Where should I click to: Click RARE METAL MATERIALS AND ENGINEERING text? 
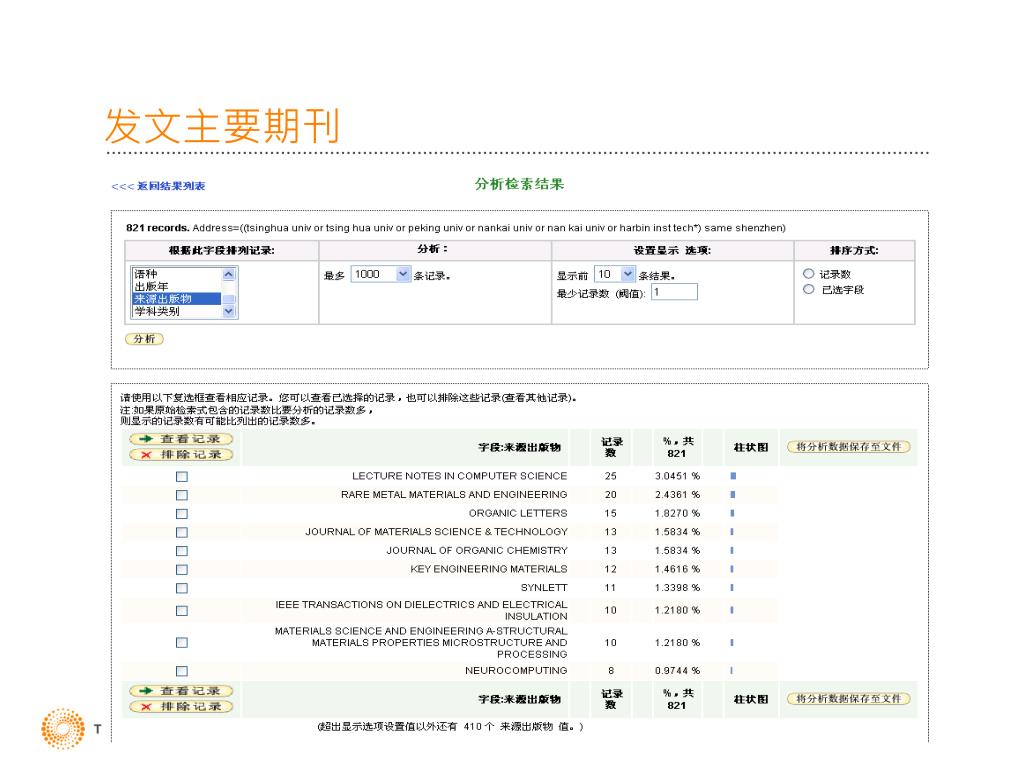pyautogui.click(x=454, y=494)
